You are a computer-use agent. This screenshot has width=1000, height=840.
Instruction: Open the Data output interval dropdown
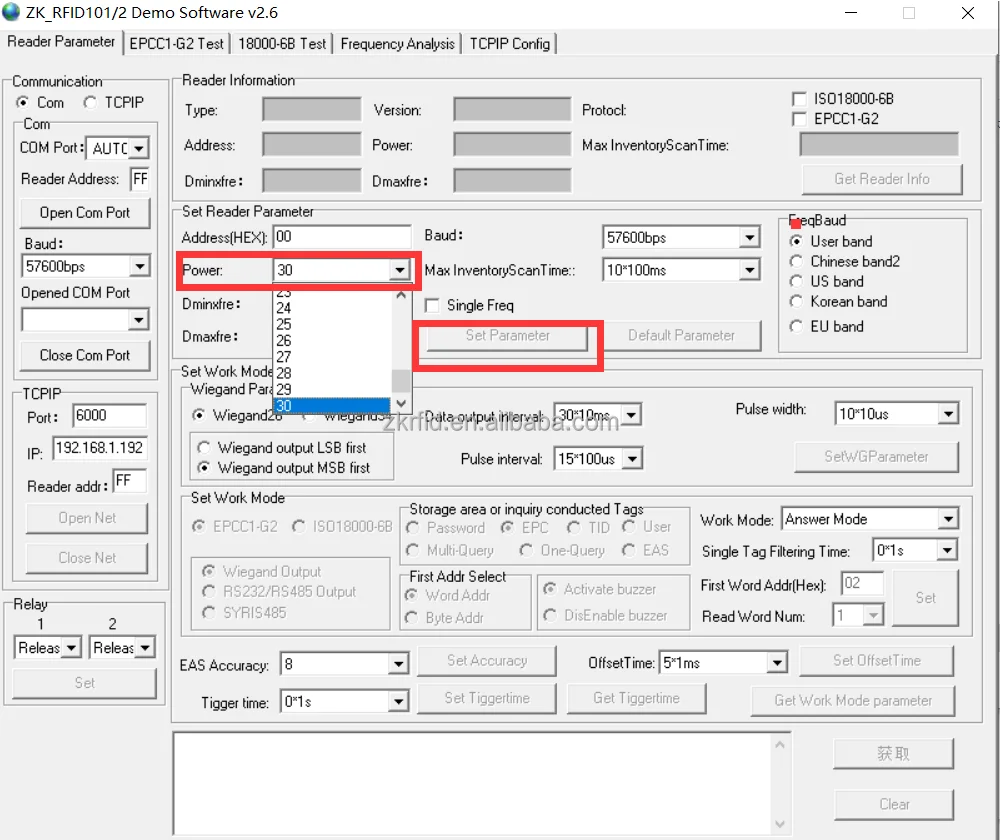pyautogui.click(x=631, y=415)
